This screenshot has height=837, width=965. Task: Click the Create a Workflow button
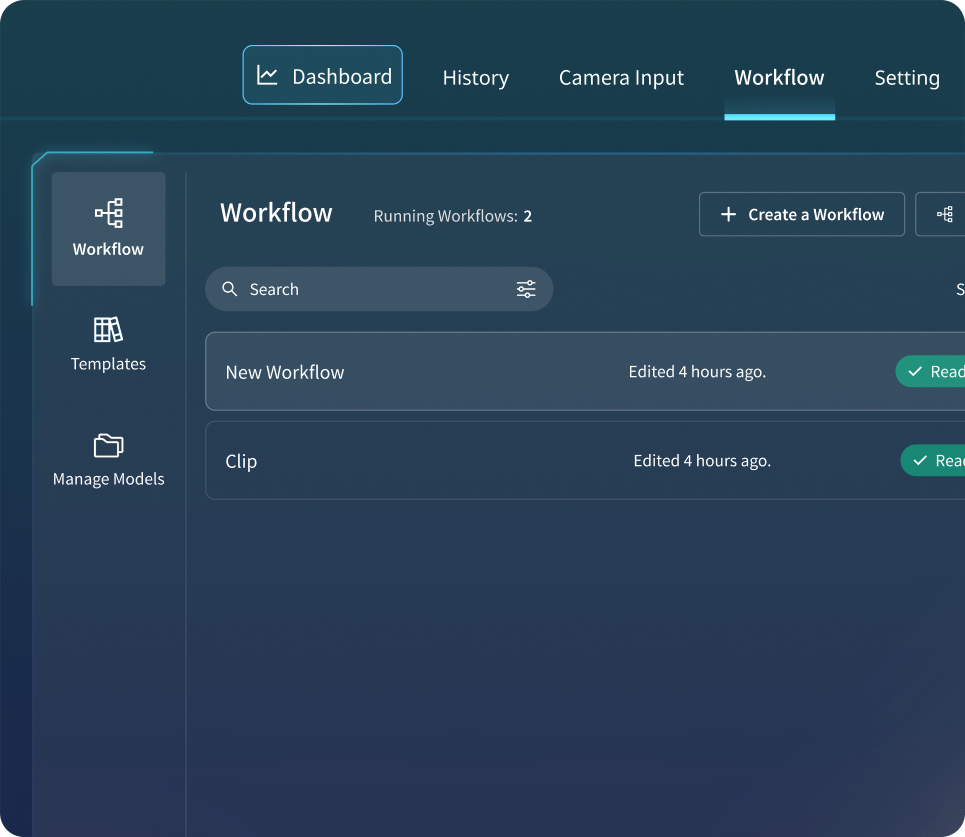click(801, 214)
